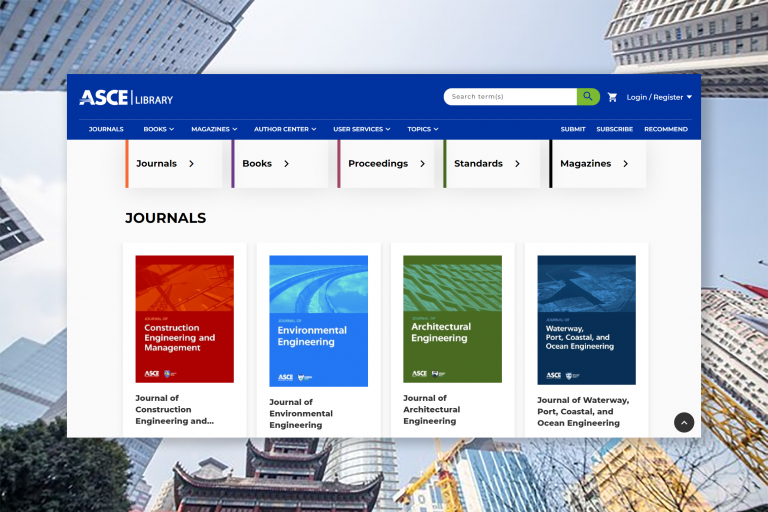Click the Submit link
768x512 pixels.
coord(573,129)
